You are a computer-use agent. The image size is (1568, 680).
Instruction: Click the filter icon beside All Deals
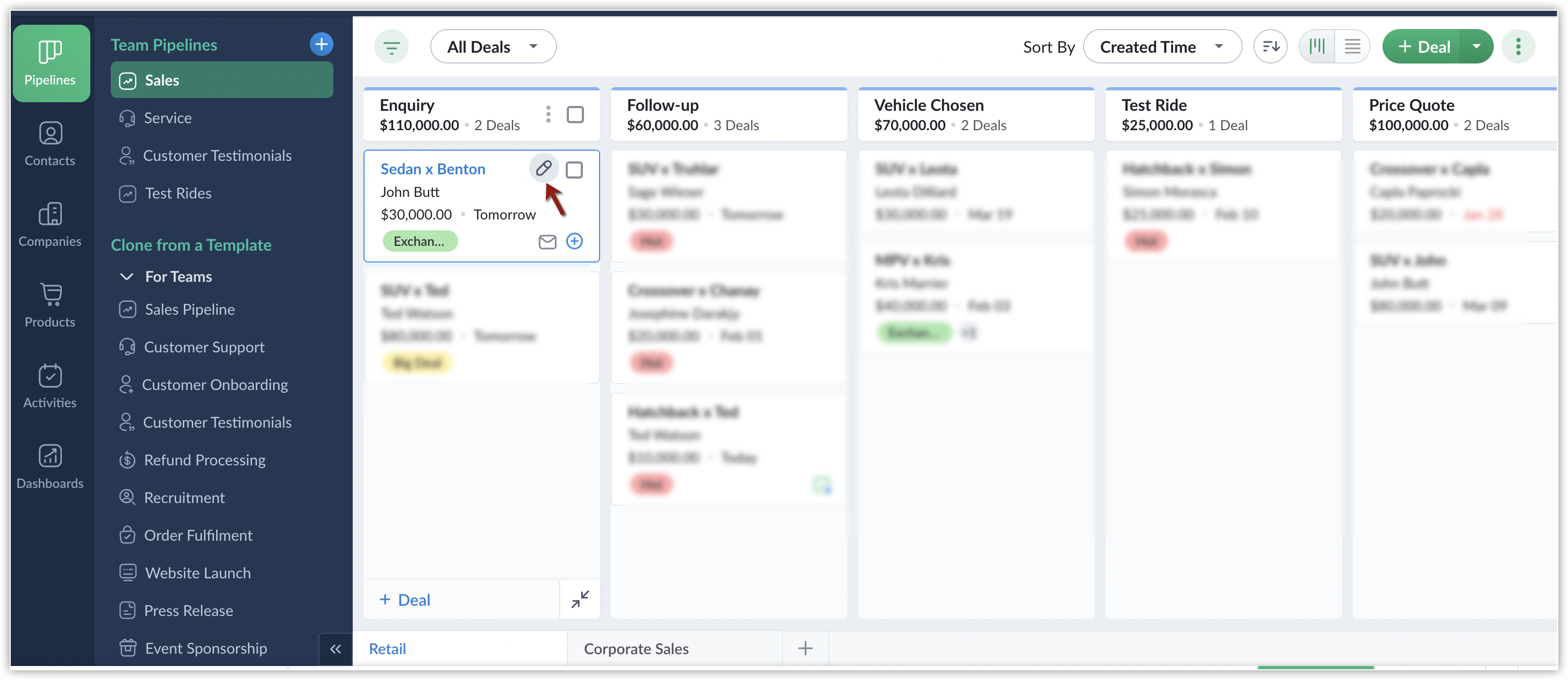[x=391, y=47]
